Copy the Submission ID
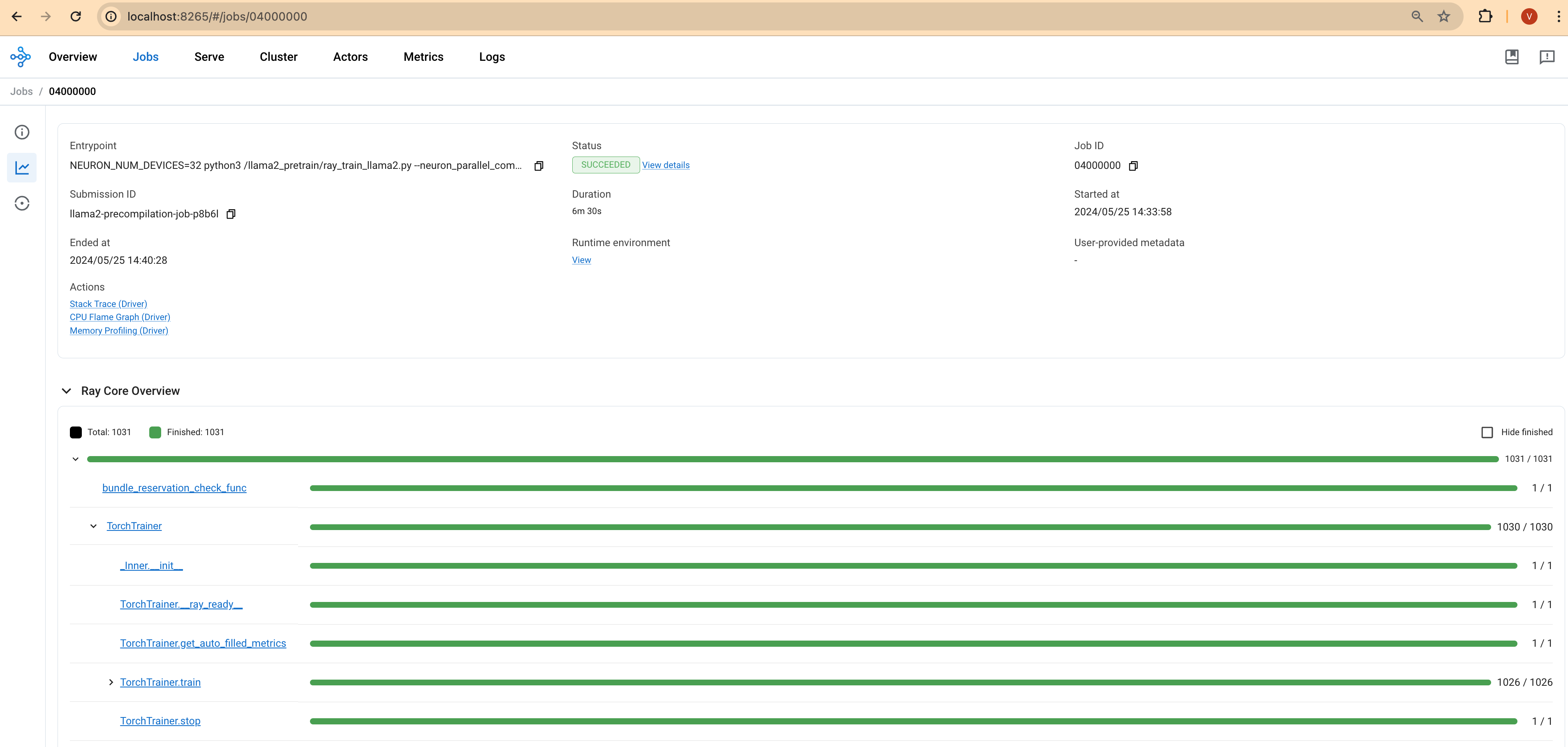Screen dimensions: 1568x747 click(231, 214)
